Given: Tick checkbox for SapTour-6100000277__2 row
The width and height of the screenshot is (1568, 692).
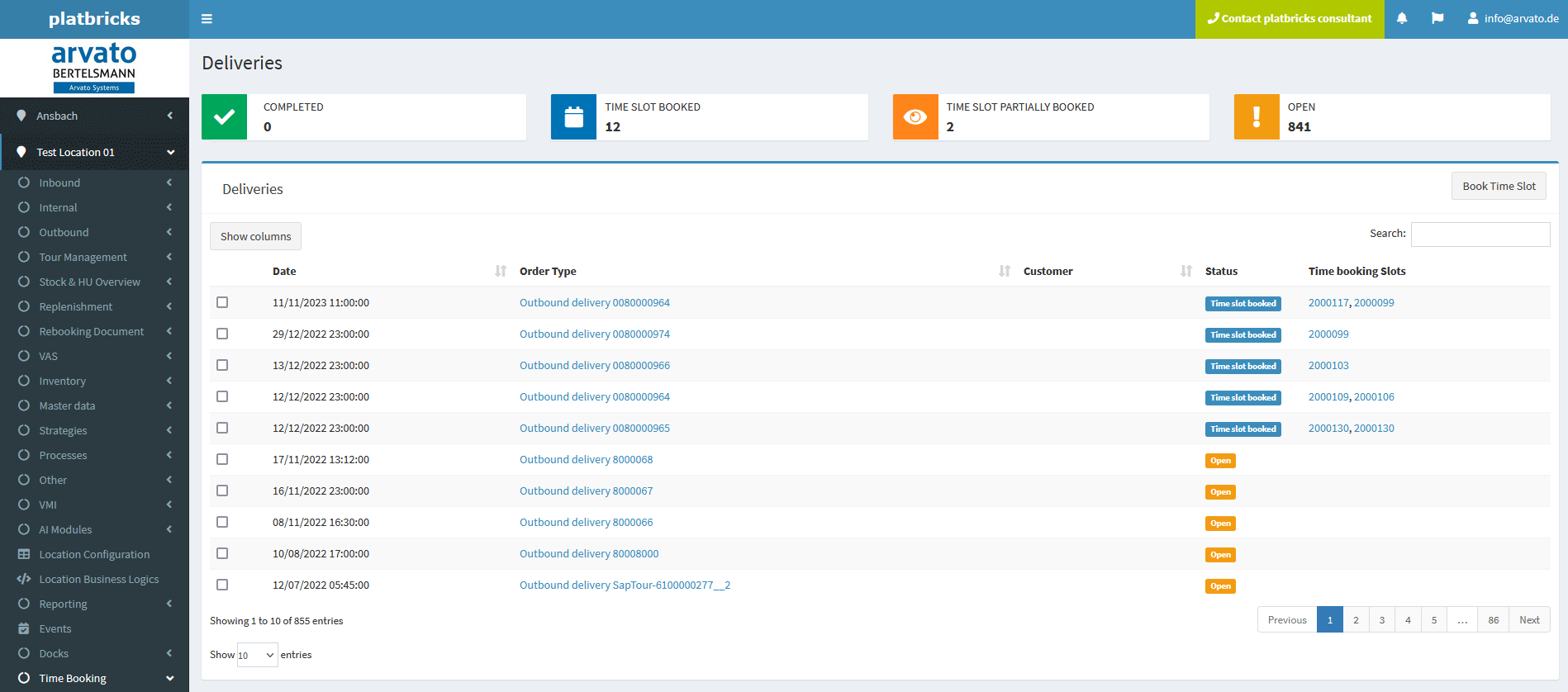Looking at the screenshot, I should [222, 585].
